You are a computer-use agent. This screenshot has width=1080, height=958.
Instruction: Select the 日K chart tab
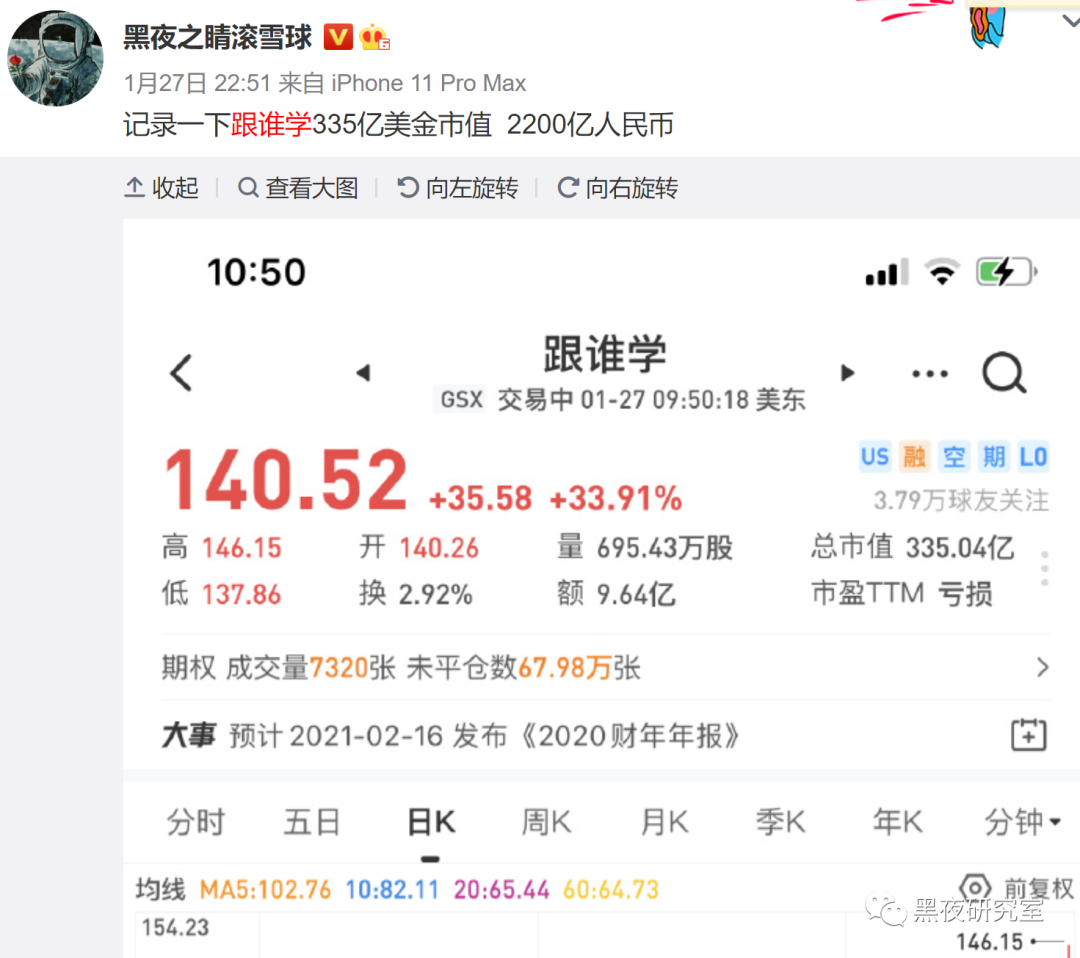pos(431,822)
